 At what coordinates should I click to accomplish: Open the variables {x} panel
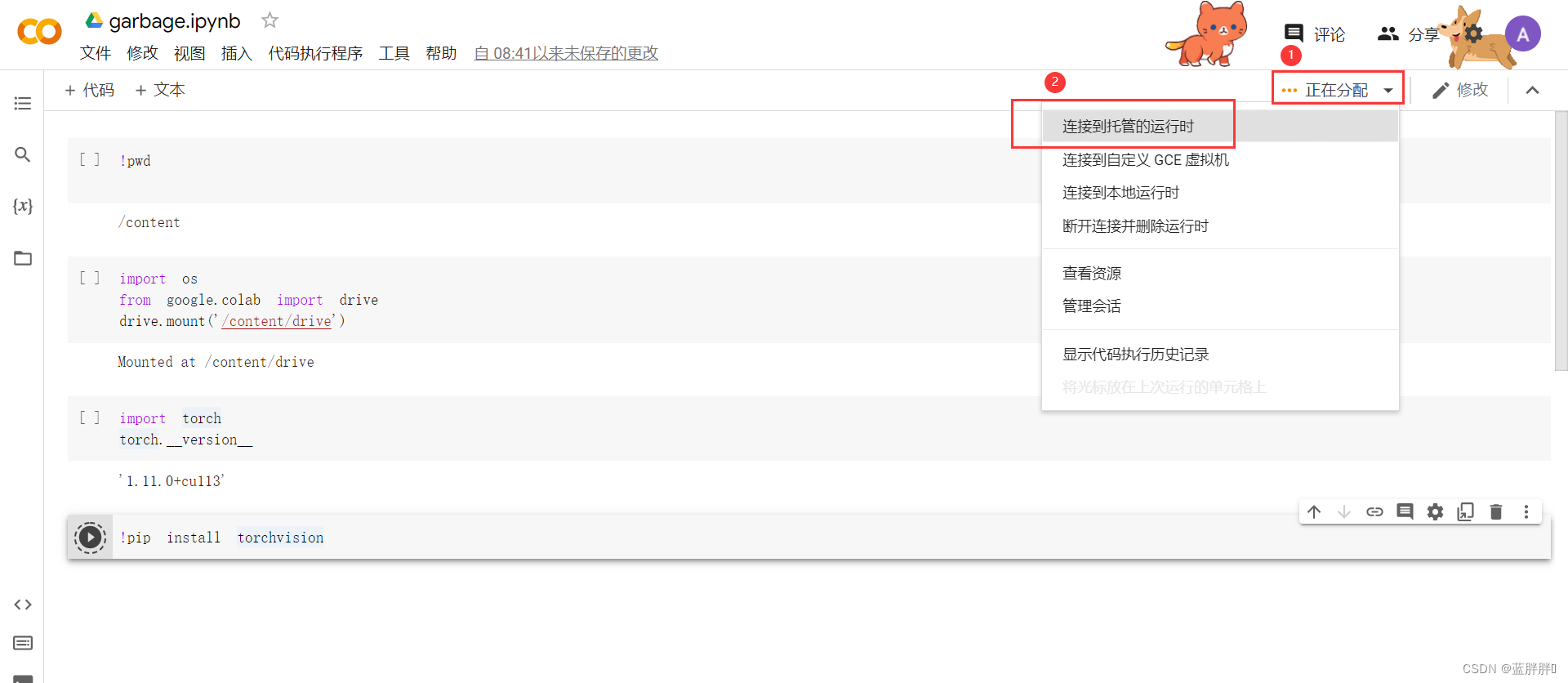(x=23, y=206)
